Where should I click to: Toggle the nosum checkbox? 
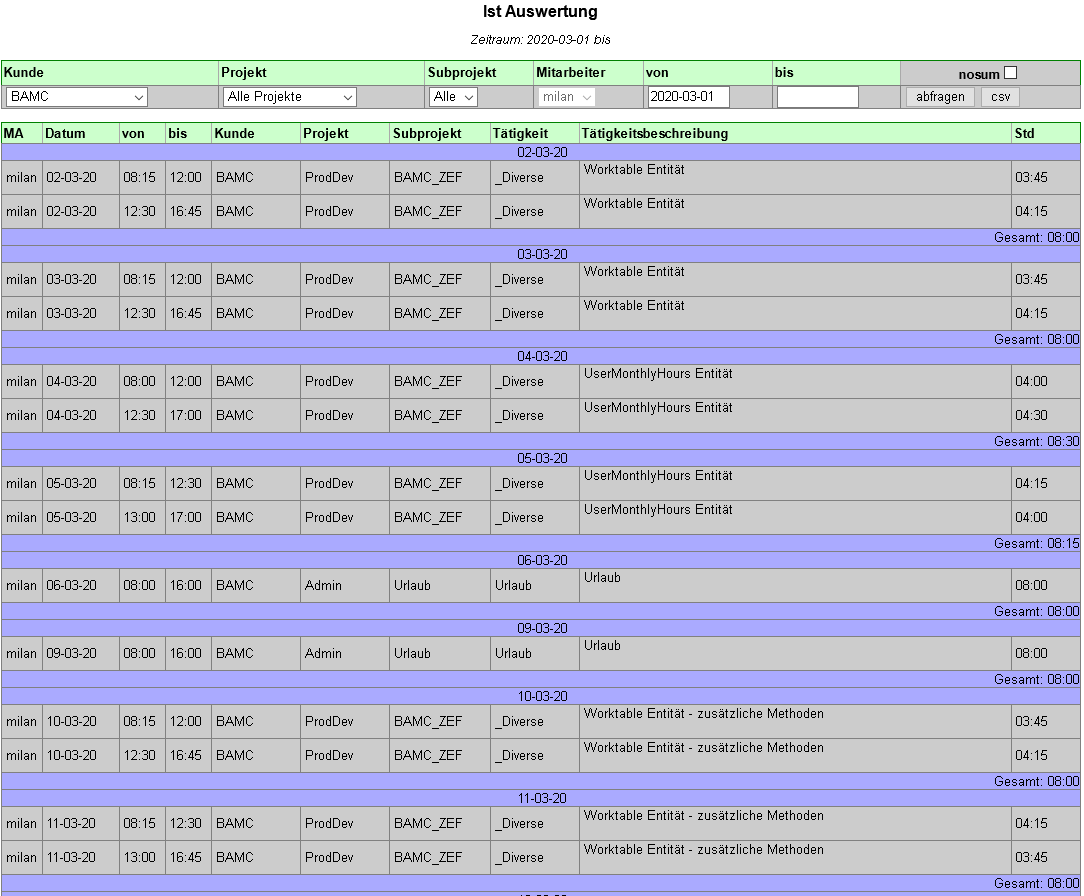pos(1010,73)
